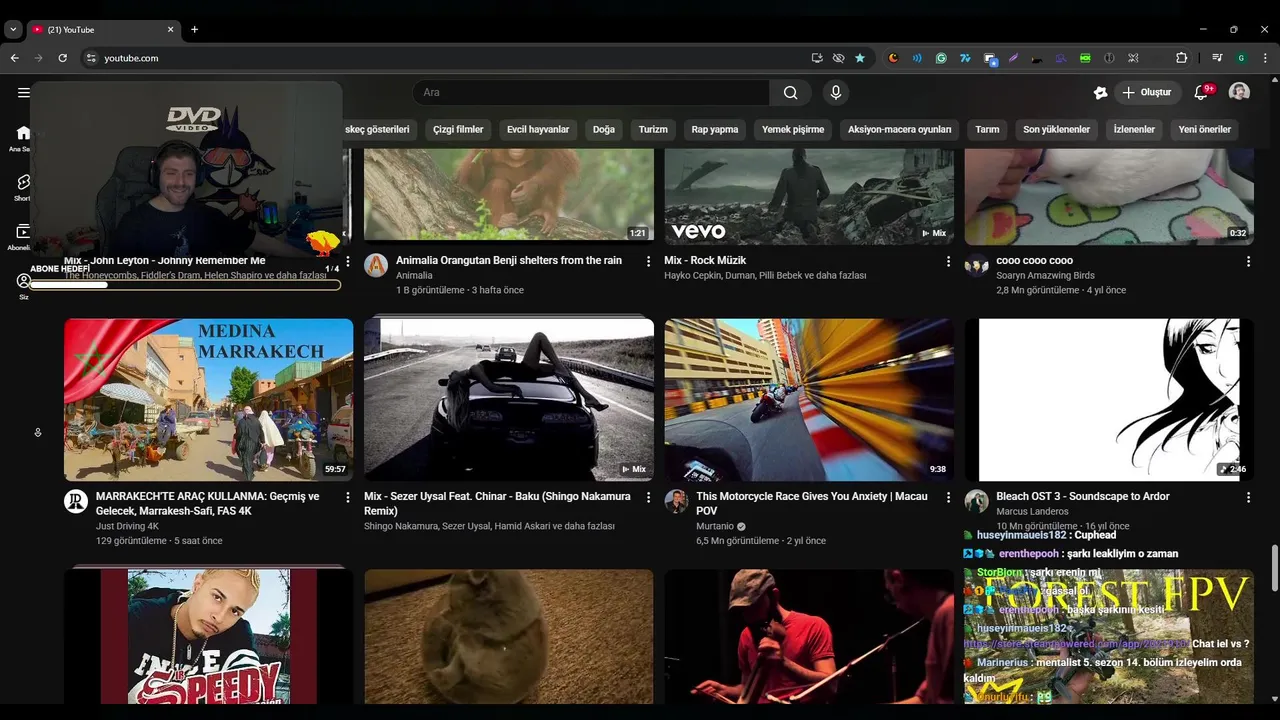
Task: Open the Chrome profile G icon
Action: click(x=1241, y=58)
